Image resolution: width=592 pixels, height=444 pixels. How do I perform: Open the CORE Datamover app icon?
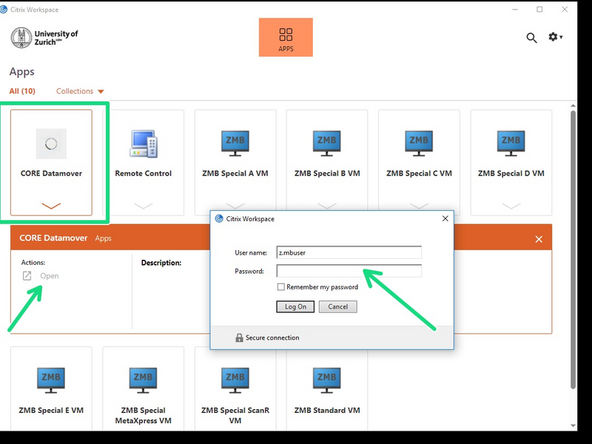51,143
